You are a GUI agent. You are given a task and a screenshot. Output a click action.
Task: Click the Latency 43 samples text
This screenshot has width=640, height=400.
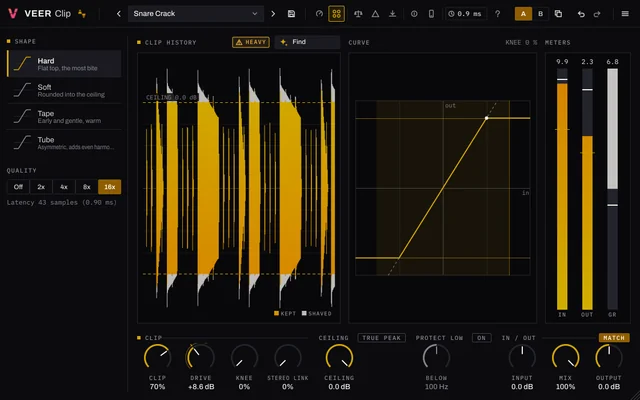62,202
